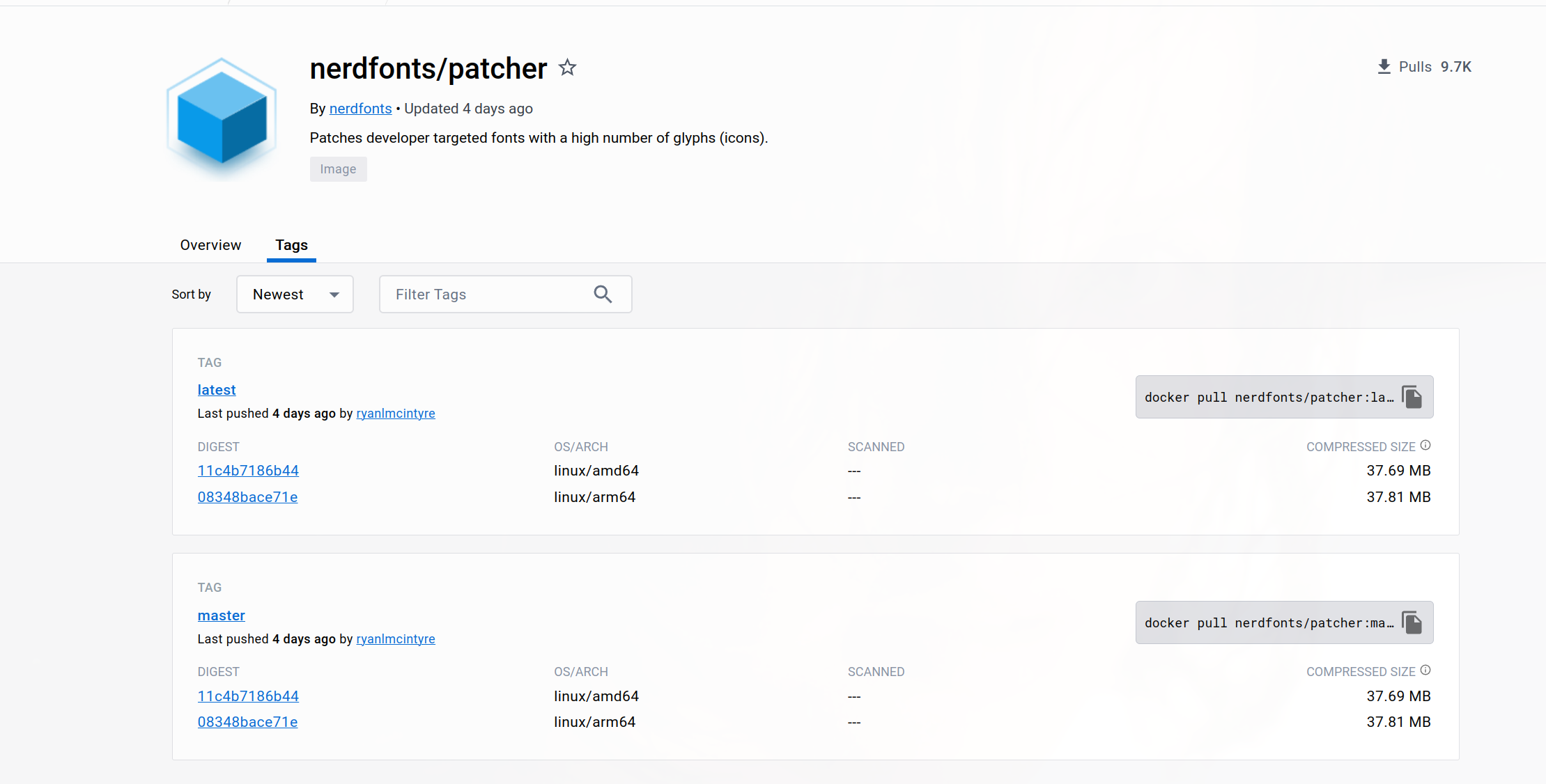Open digest 11c4b7186b44 for latest tag

click(248, 471)
